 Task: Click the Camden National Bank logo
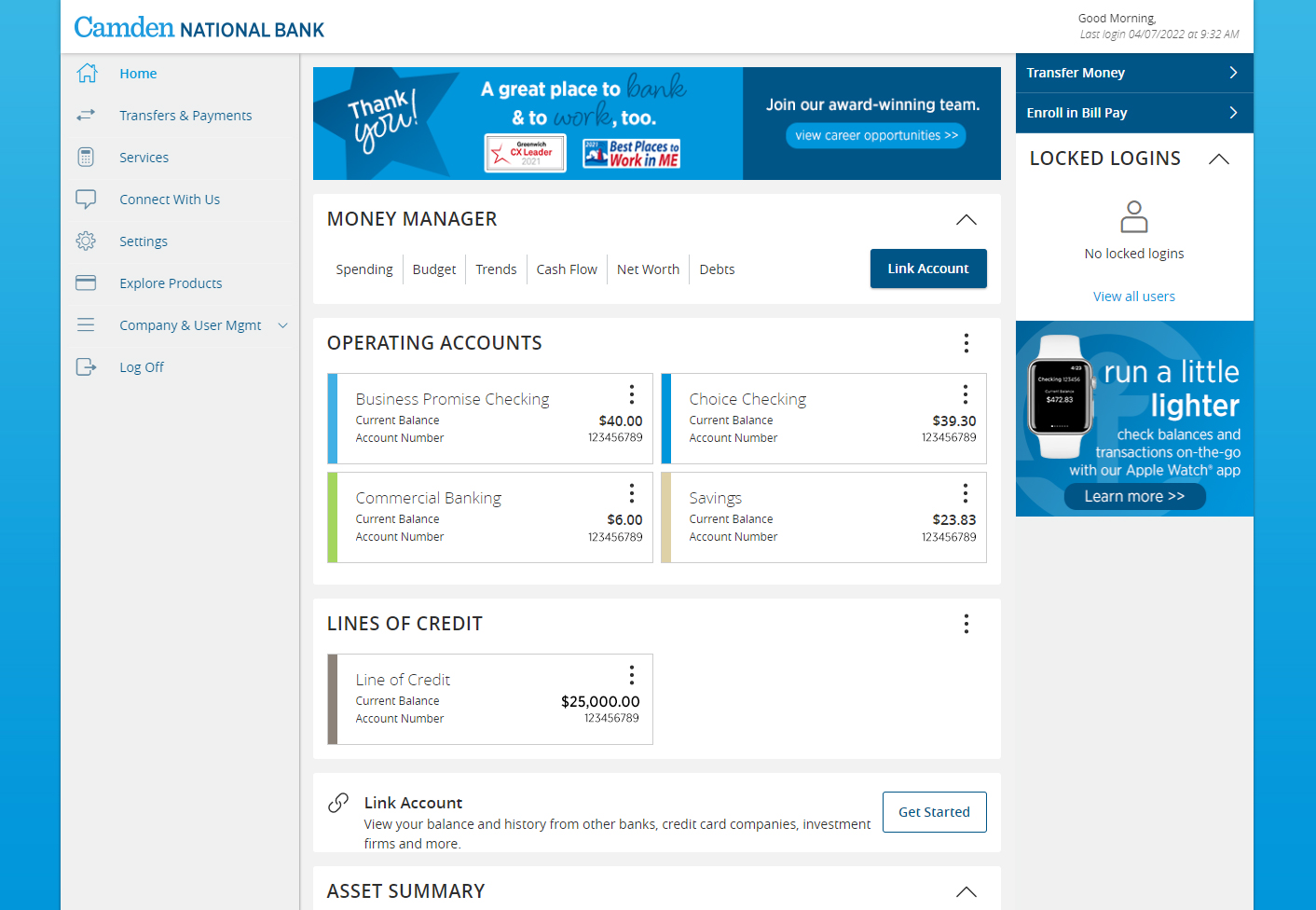point(199,27)
